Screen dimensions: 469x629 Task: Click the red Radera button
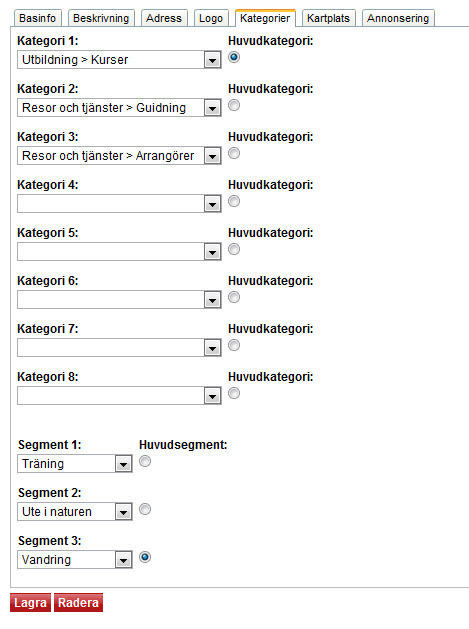click(78, 603)
